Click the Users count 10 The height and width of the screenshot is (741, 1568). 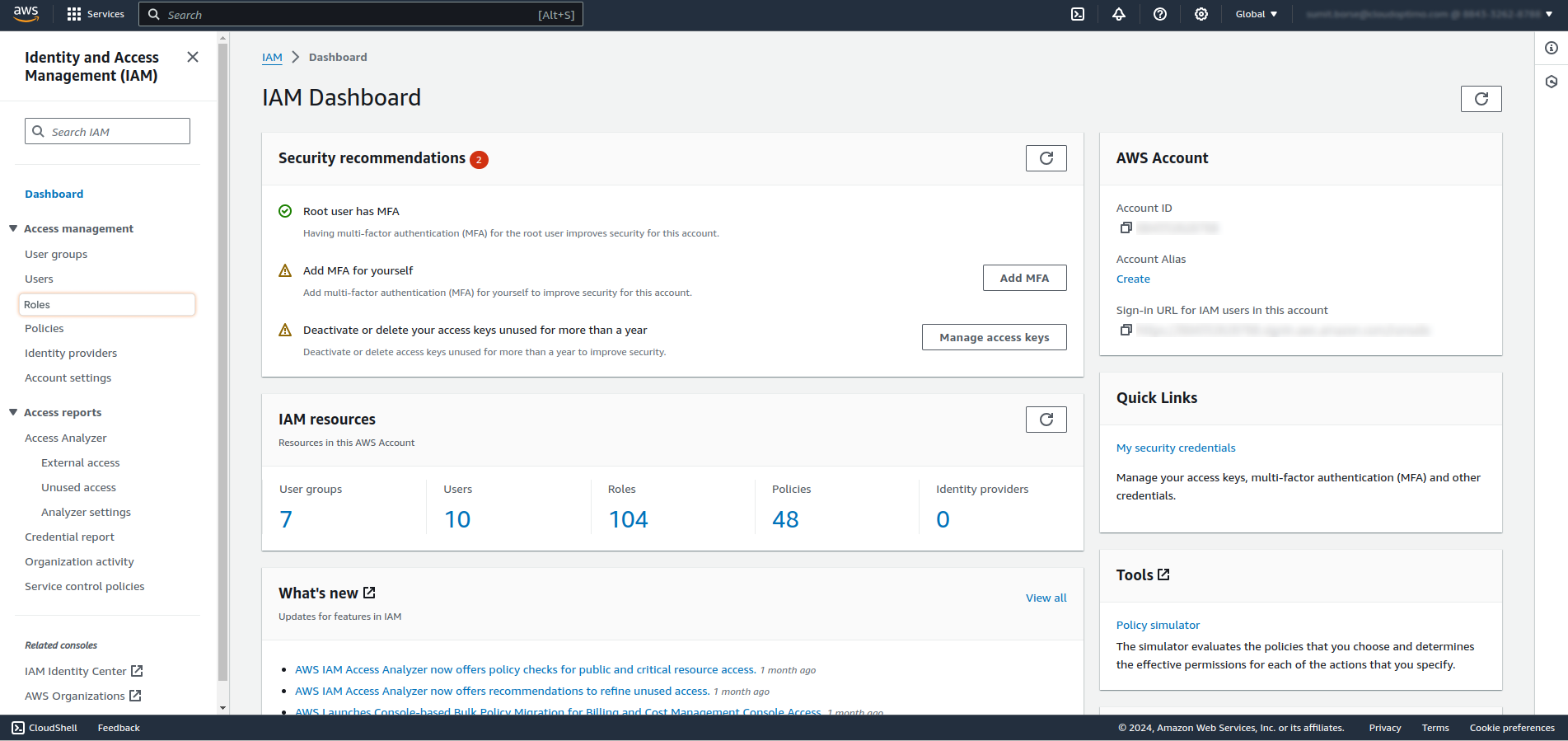(457, 519)
